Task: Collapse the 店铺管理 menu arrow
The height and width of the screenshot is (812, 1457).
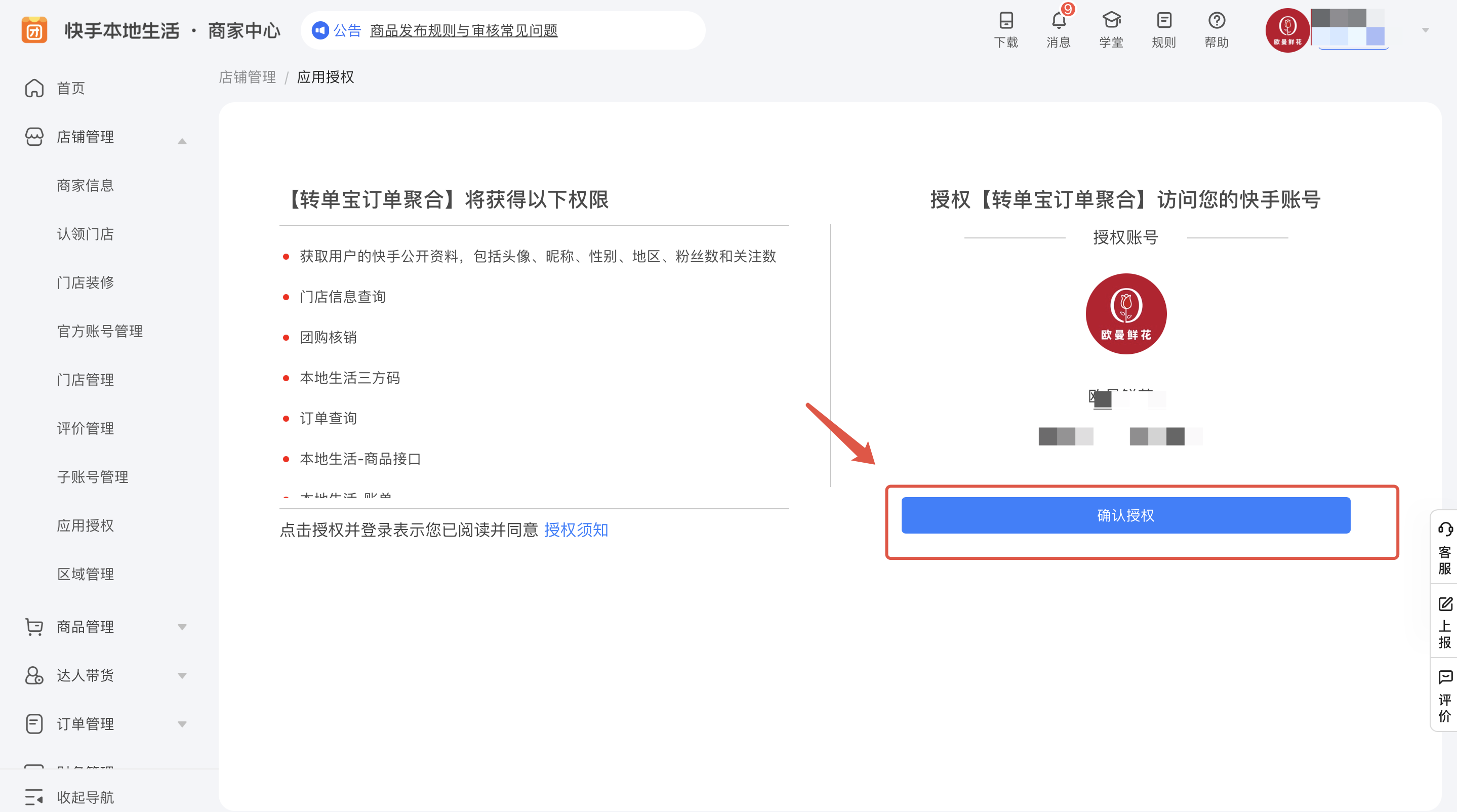Action: coord(182,141)
